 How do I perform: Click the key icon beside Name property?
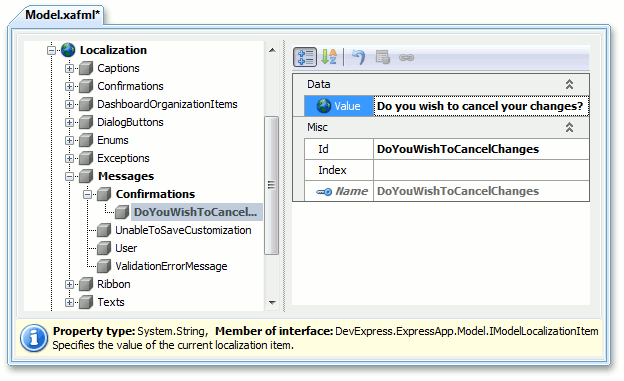[324, 192]
